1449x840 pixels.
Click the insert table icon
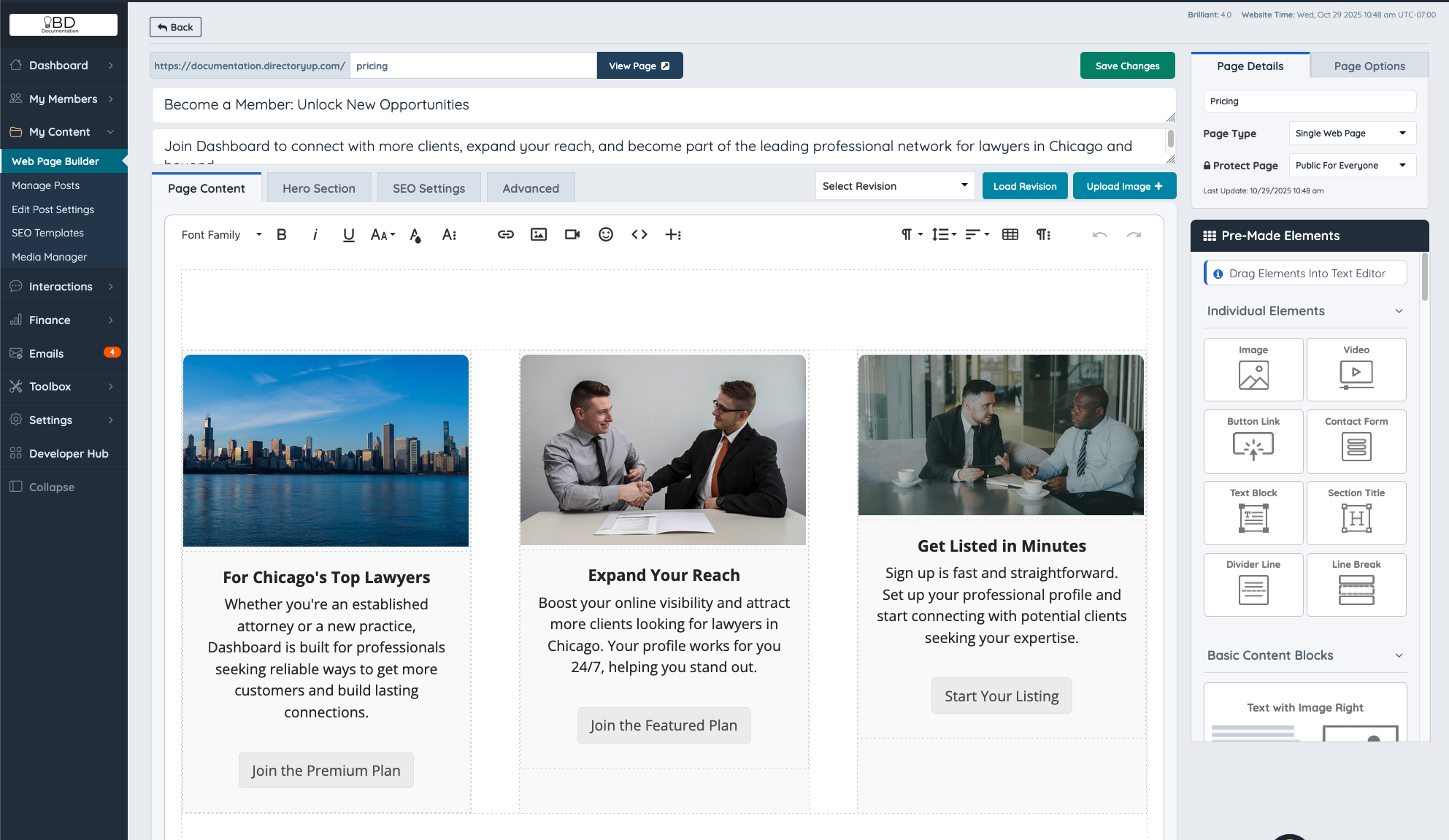1010,234
